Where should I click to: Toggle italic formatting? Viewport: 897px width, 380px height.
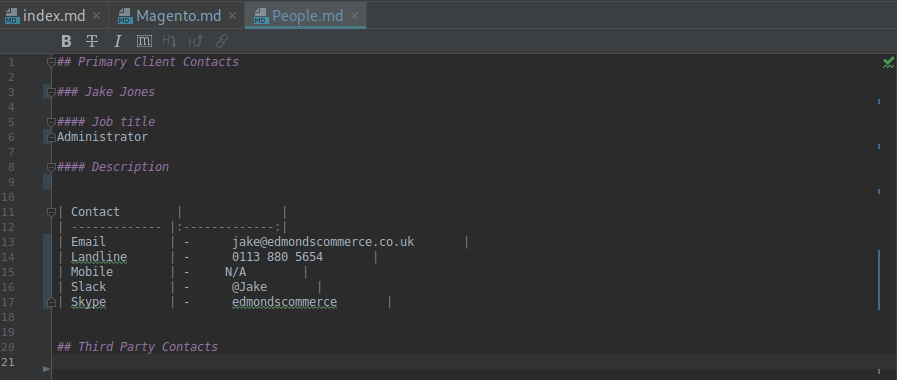118,41
